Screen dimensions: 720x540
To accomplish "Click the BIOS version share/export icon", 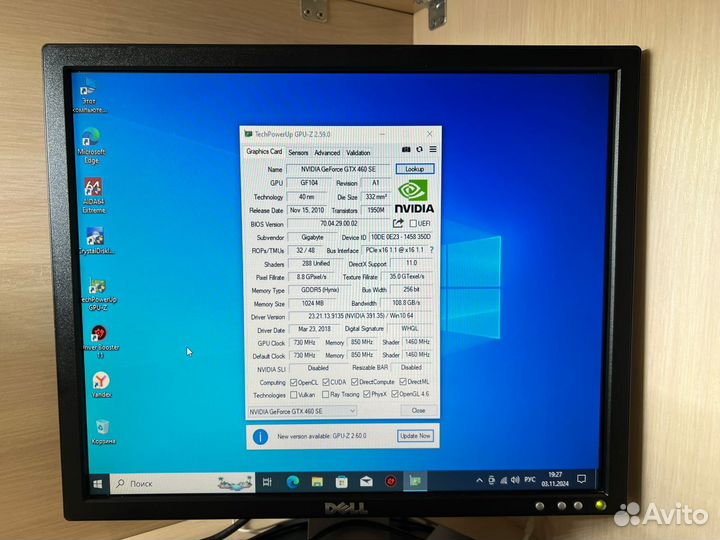I will 398,223.
